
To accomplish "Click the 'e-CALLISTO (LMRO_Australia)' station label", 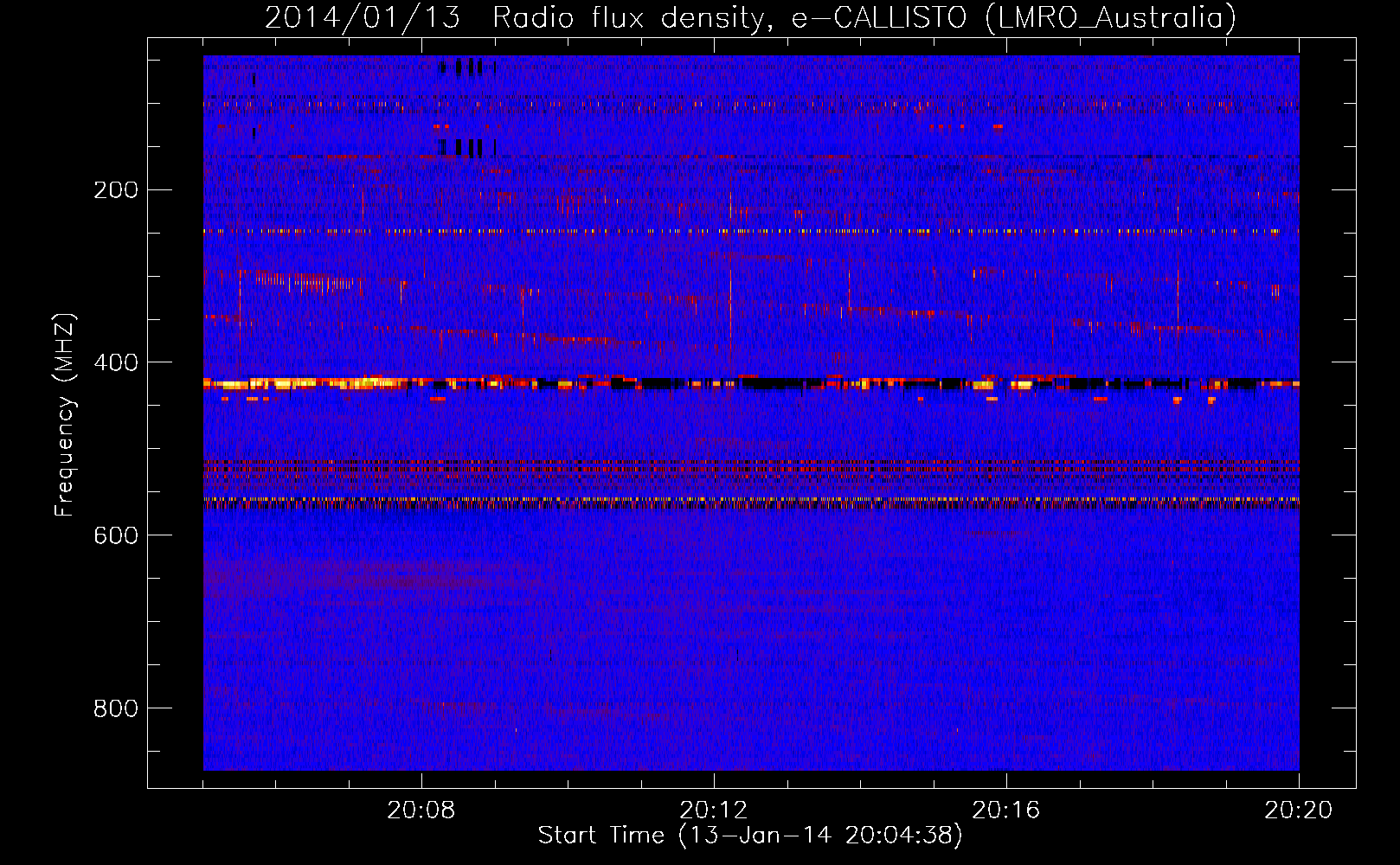I will (x=1013, y=18).
